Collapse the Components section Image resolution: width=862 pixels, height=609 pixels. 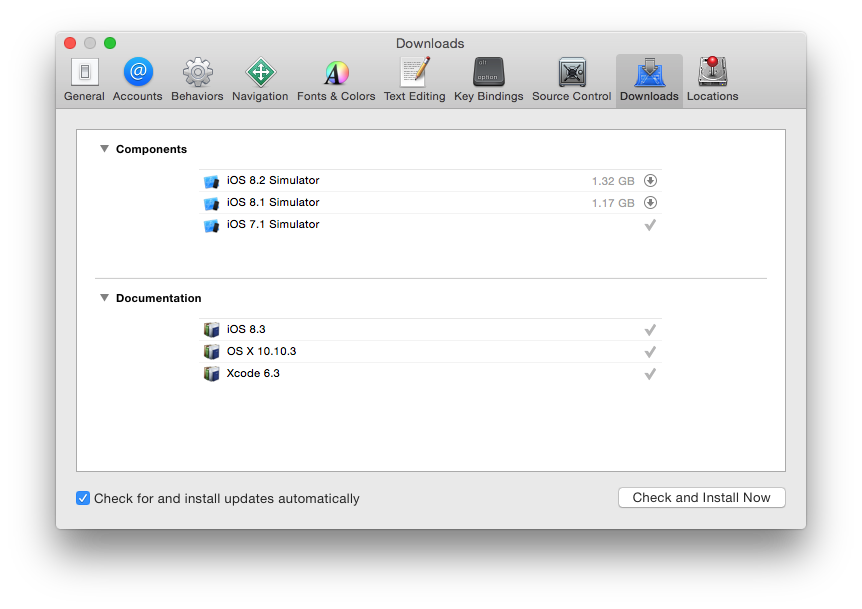pos(104,149)
